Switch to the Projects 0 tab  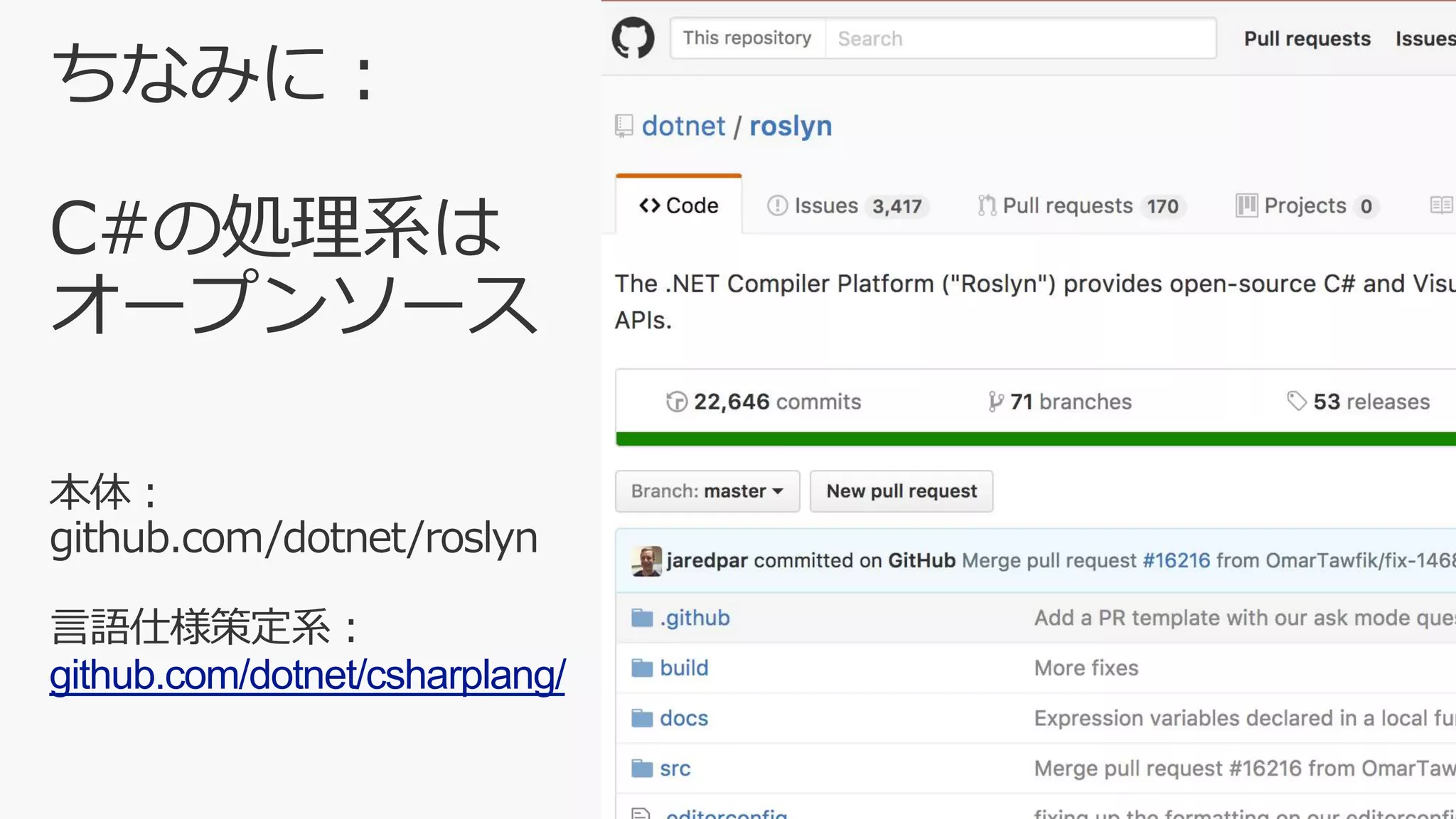tap(1307, 205)
